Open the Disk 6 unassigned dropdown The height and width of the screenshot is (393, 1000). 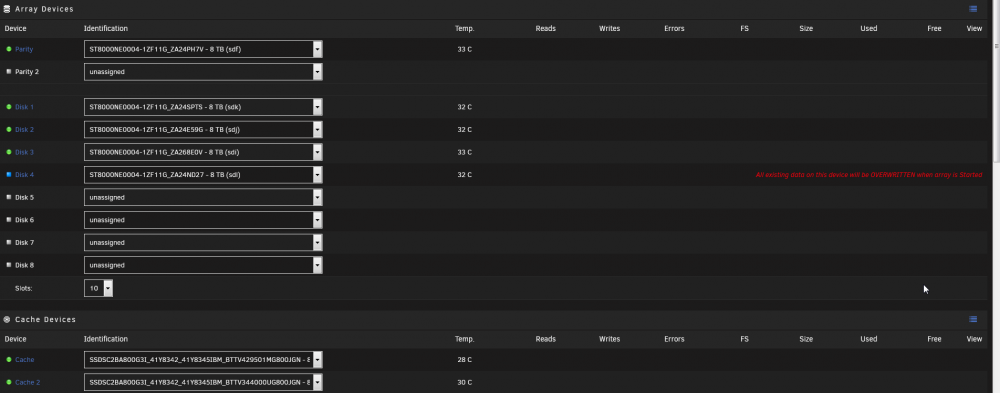[203, 220]
